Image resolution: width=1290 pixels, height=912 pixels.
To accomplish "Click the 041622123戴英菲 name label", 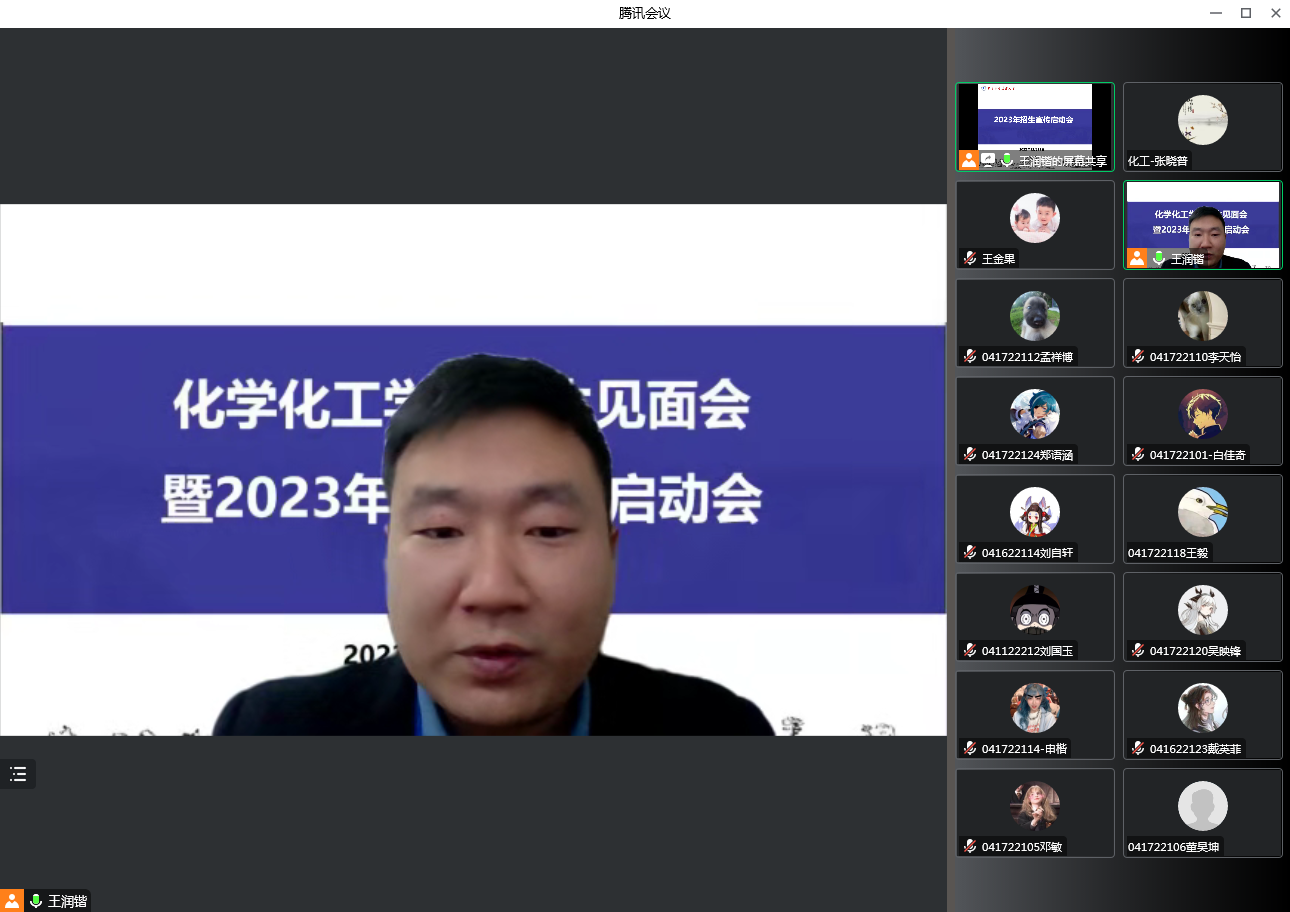I will tap(1194, 749).
